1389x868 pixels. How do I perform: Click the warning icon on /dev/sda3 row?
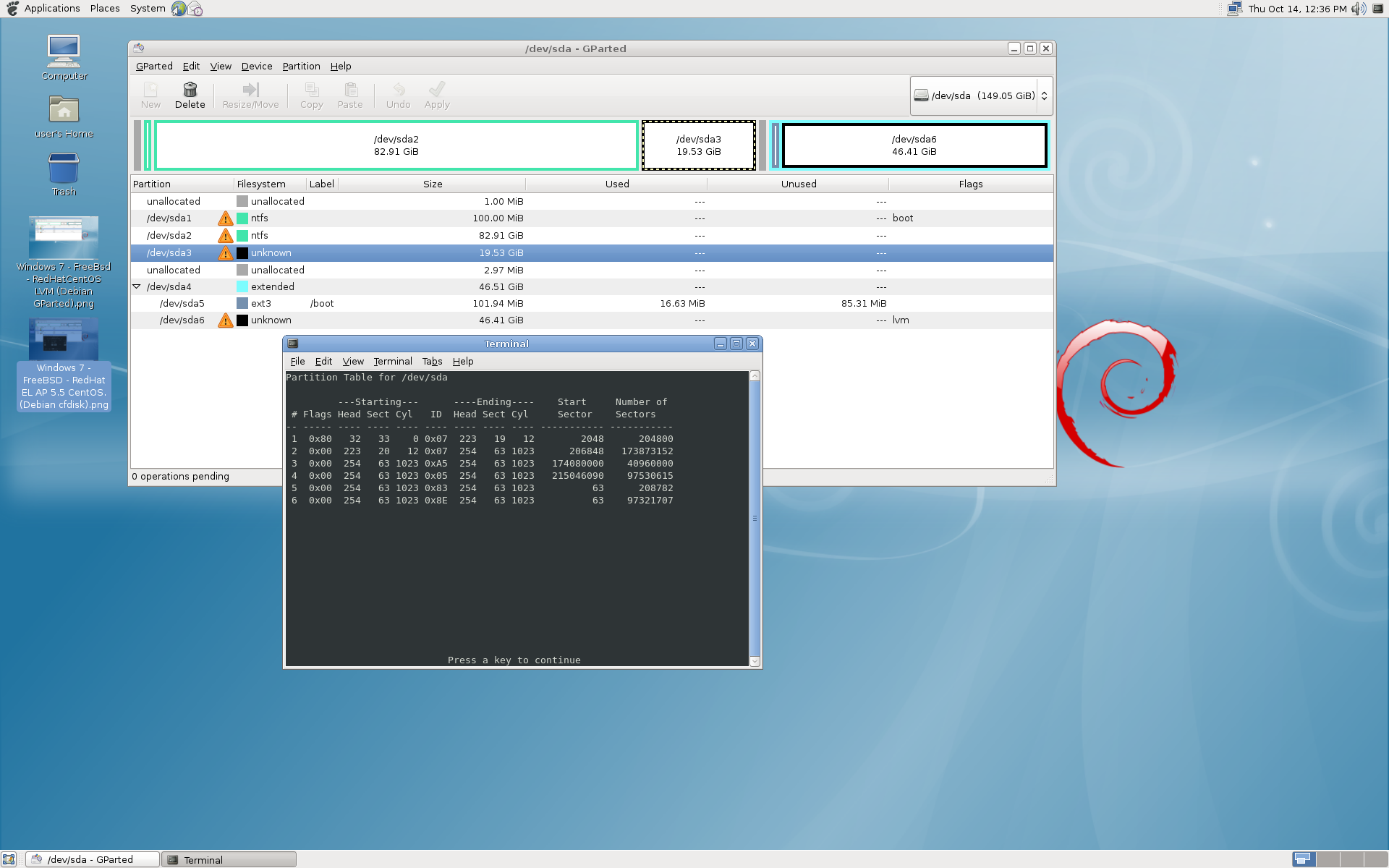point(226,253)
